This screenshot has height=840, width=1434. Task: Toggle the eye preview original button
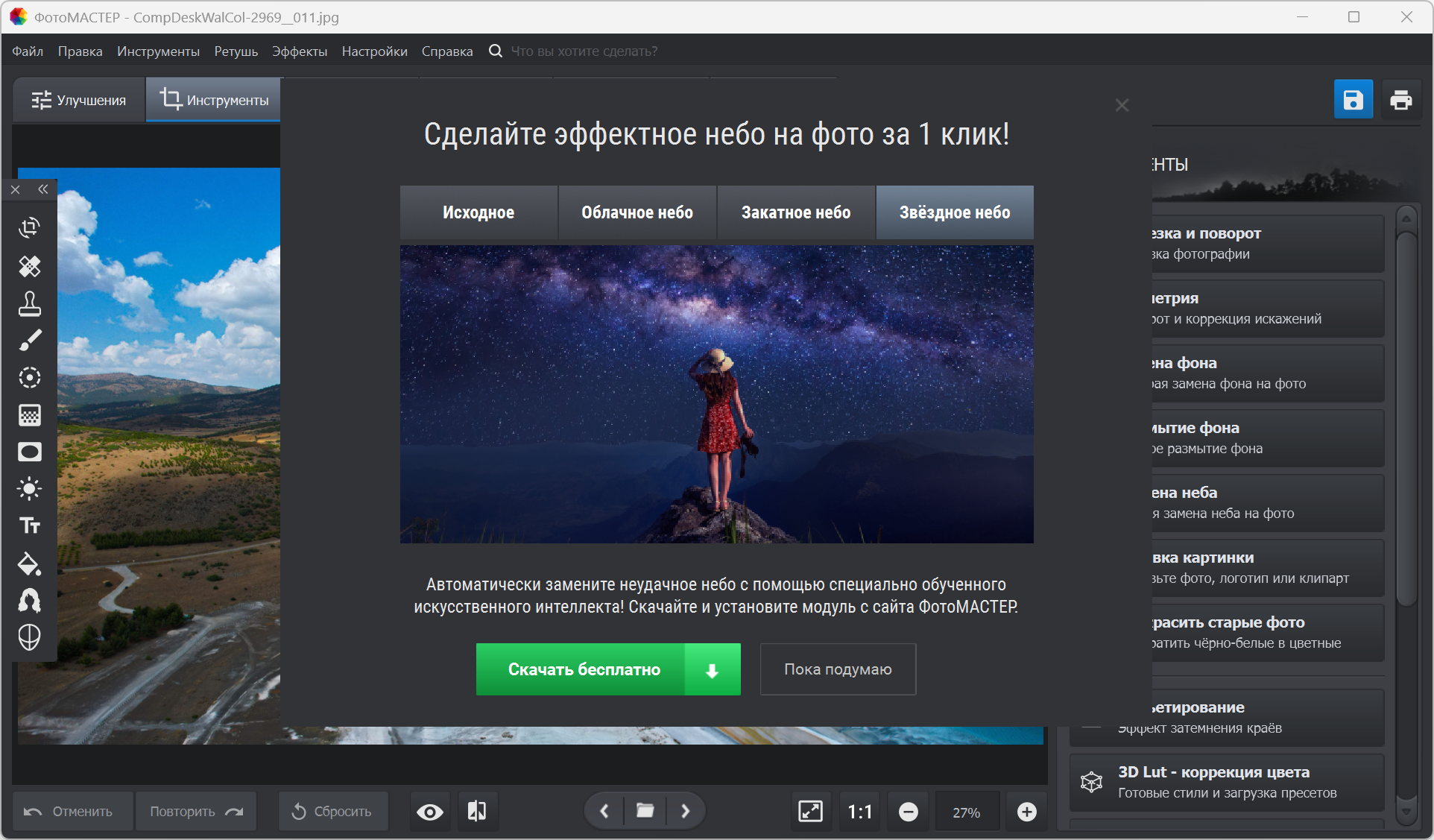click(430, 812)
